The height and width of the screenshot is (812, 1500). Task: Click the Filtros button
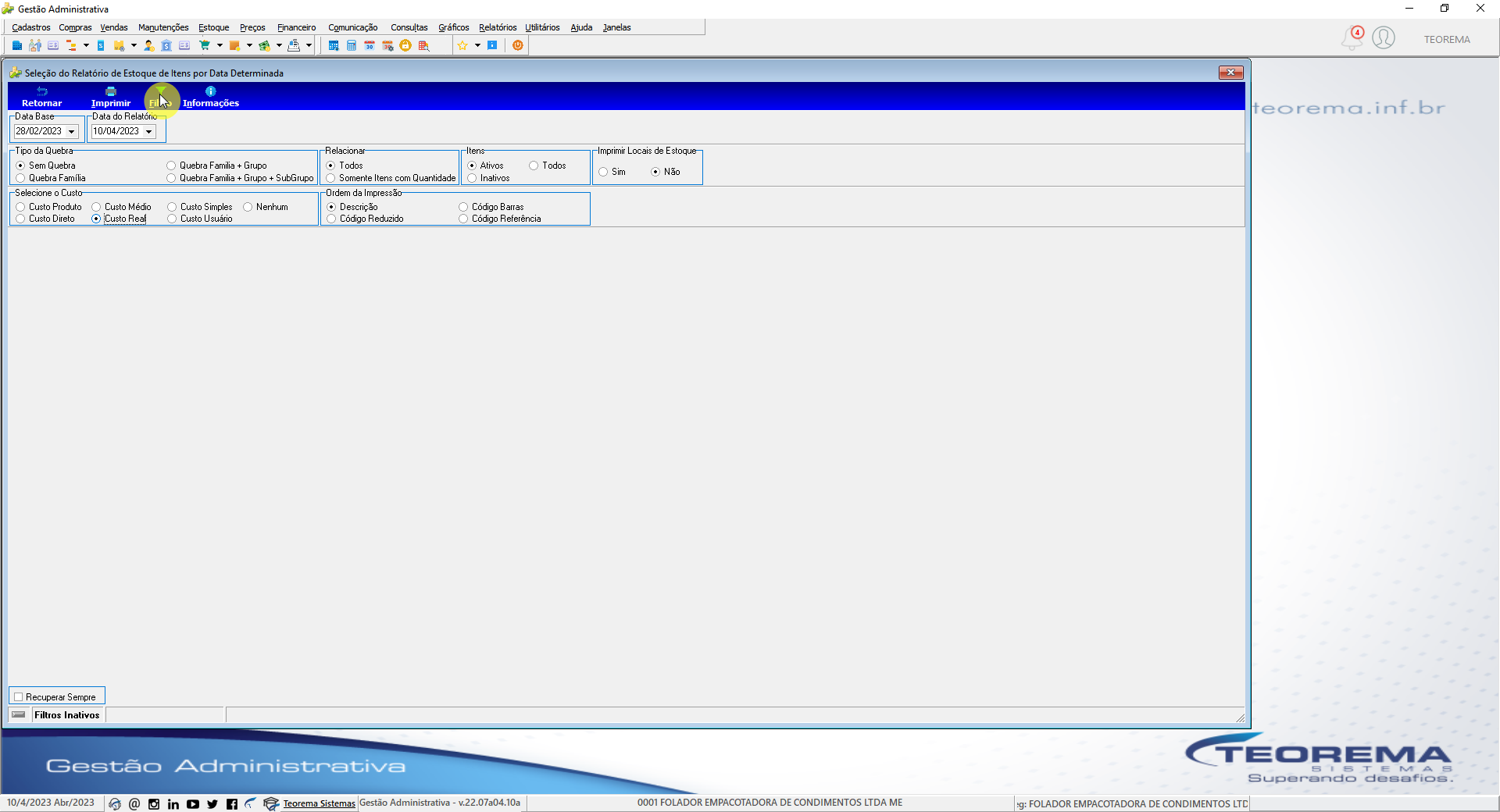[160, 97]
